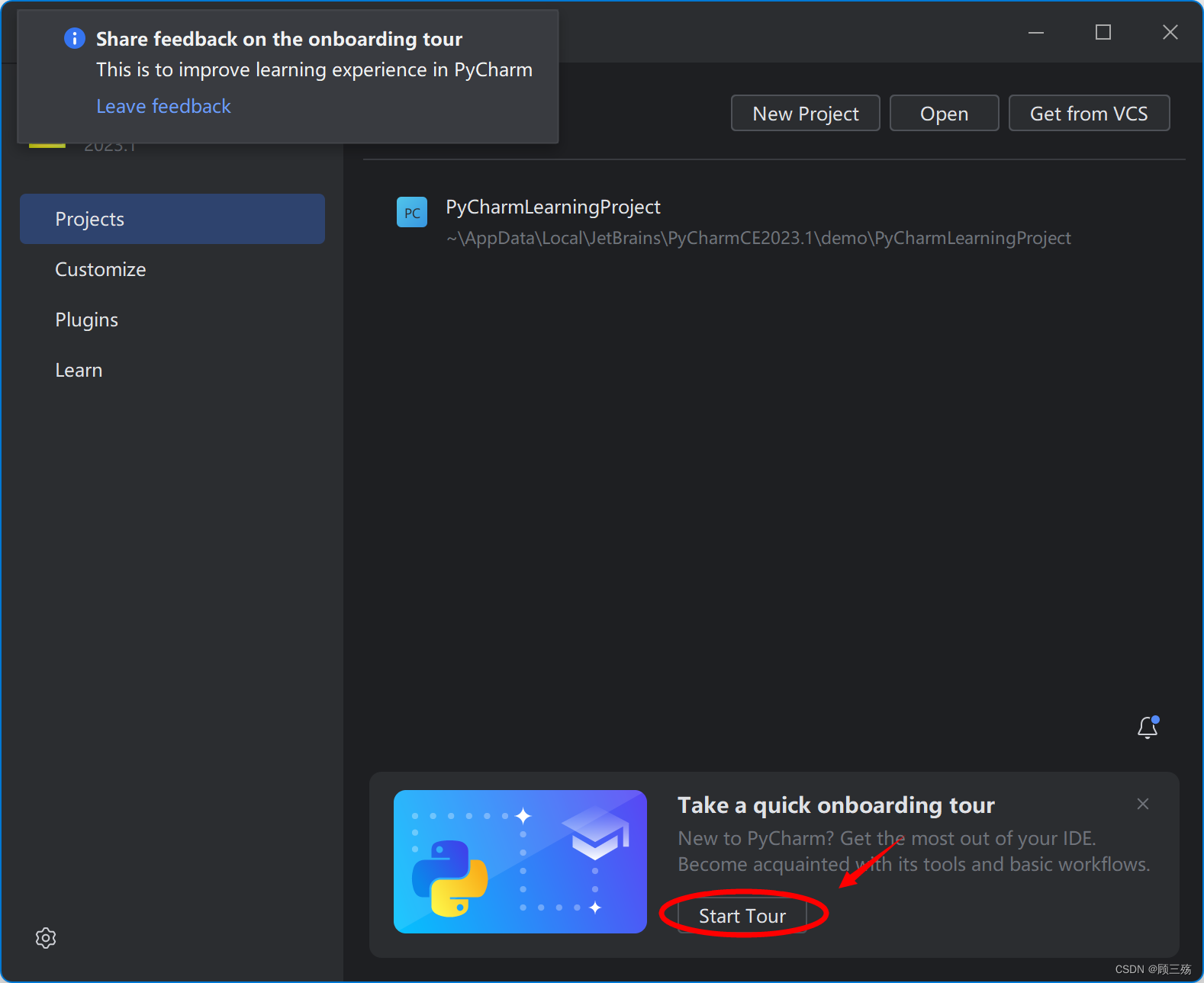Open notifications bell icon
Image resolution: width=1204 pixels, height=983 pixels.
click(x=1148, y=727)
